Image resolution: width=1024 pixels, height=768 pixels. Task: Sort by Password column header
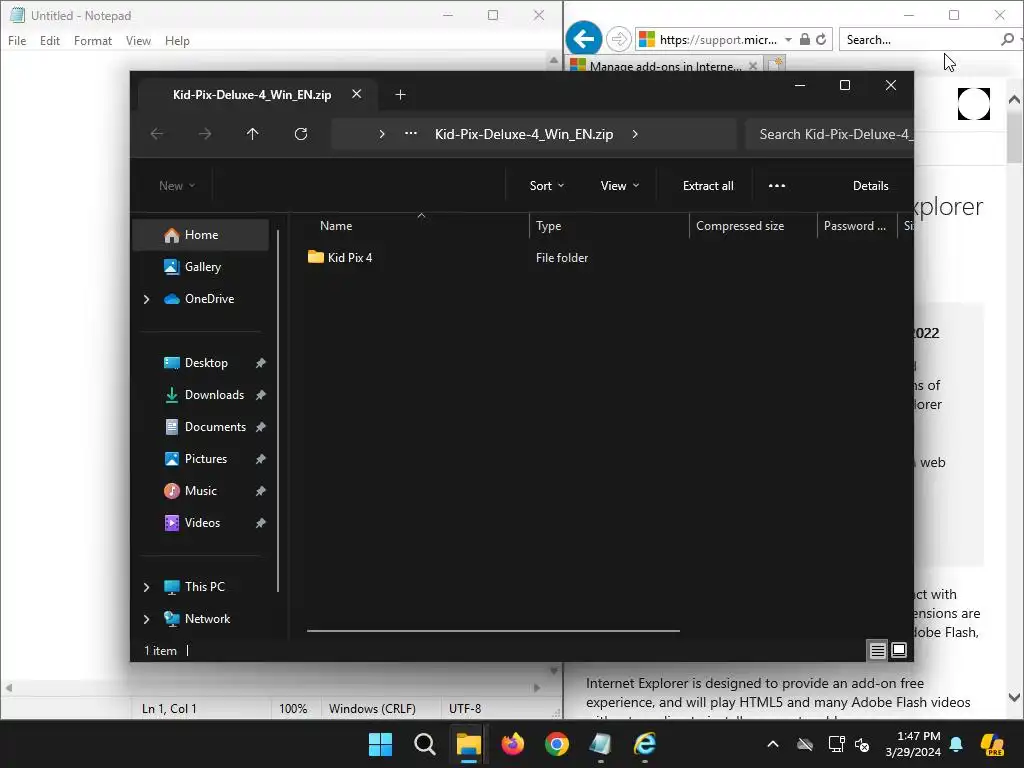coord(857,226)
